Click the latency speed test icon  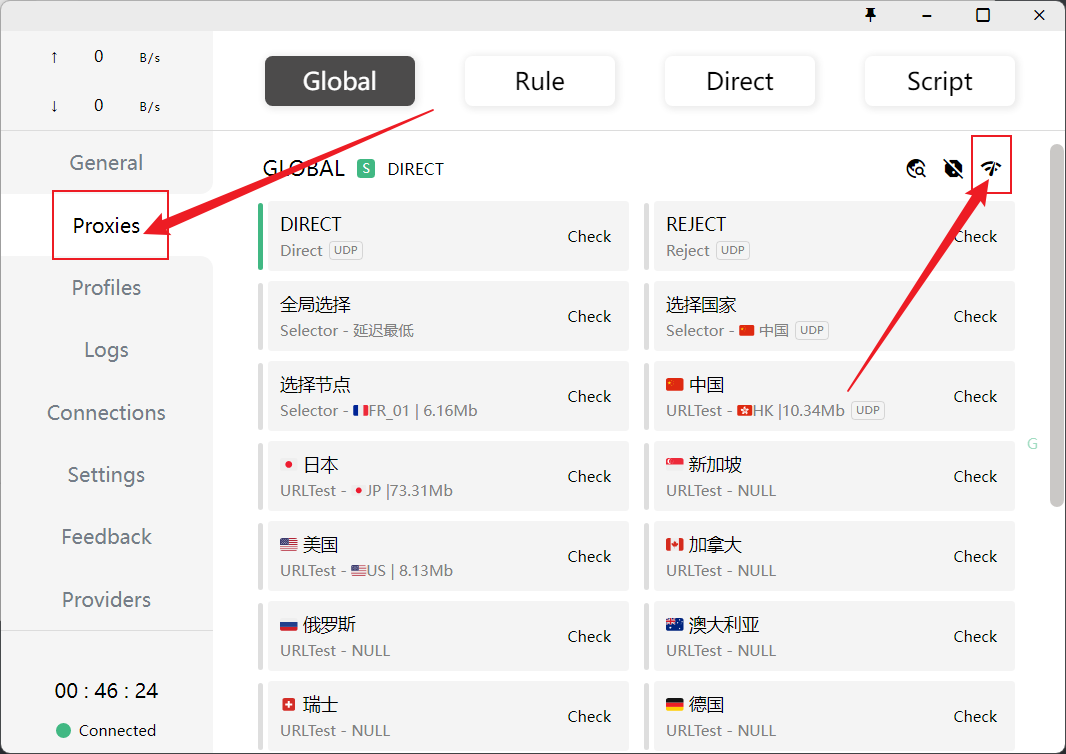click(991, 168)
